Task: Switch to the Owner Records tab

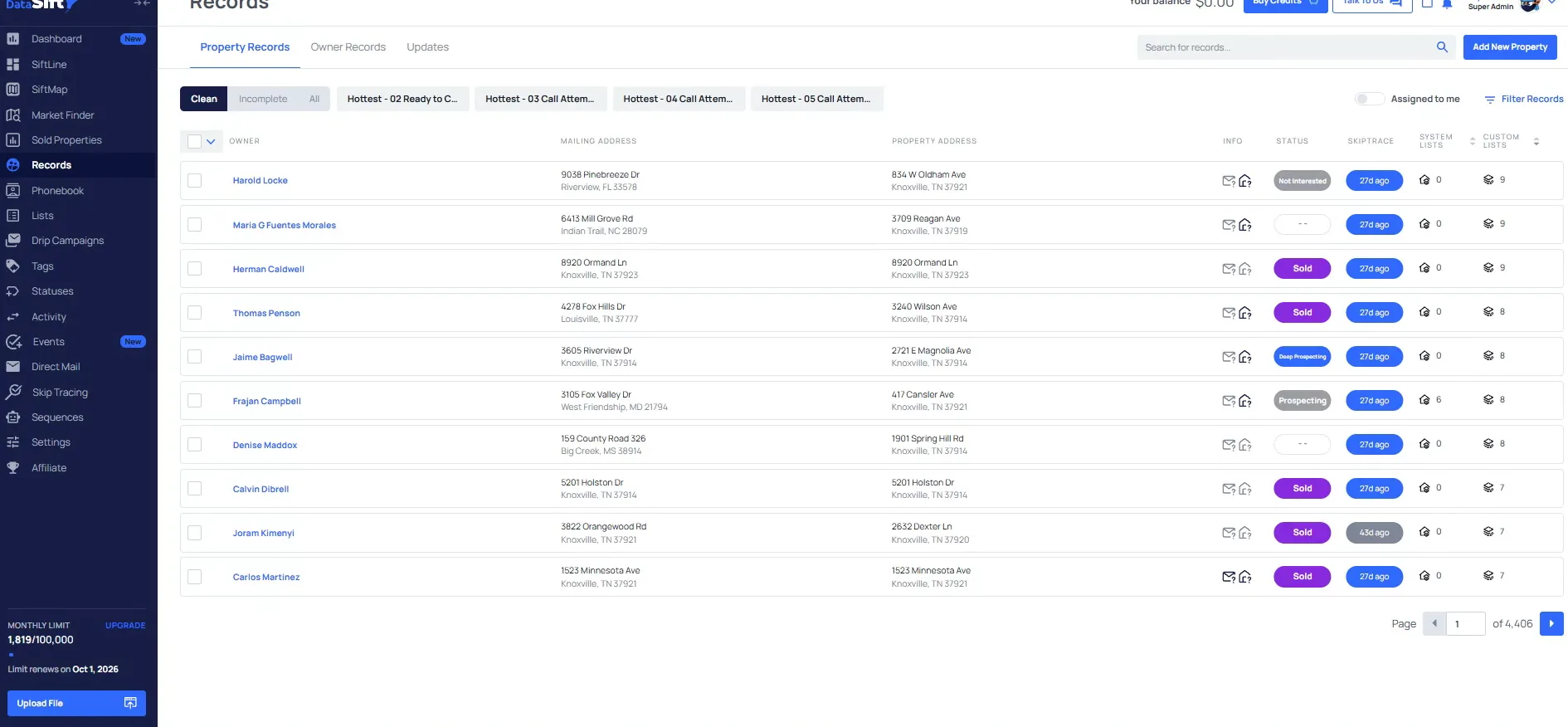Action: (348, 47)
